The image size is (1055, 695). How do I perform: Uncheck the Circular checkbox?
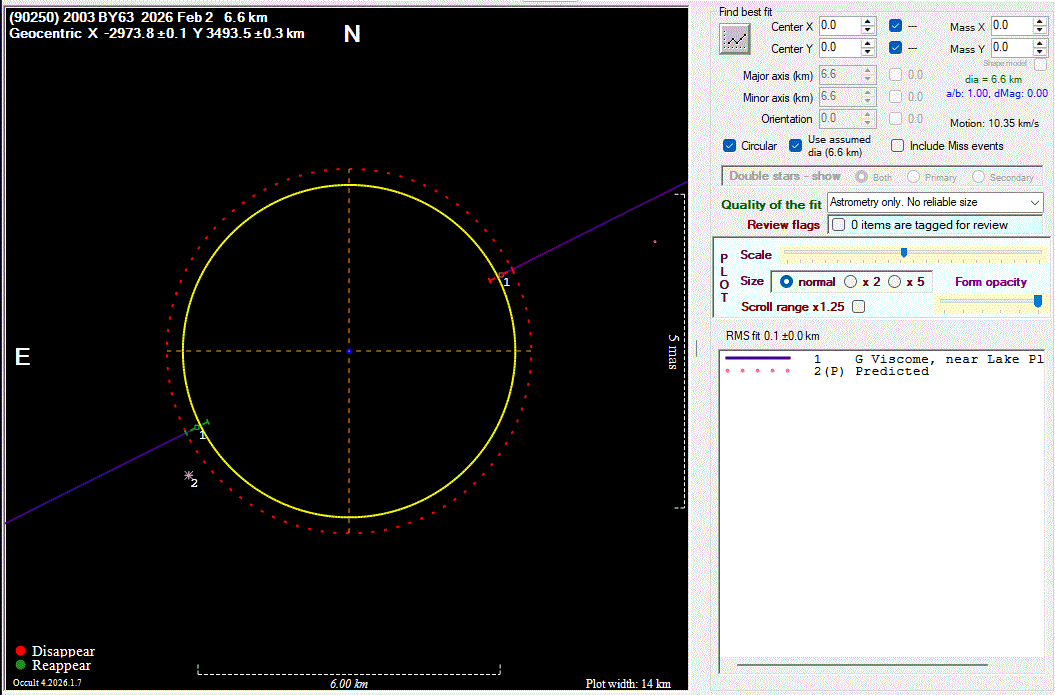[729, 146]
